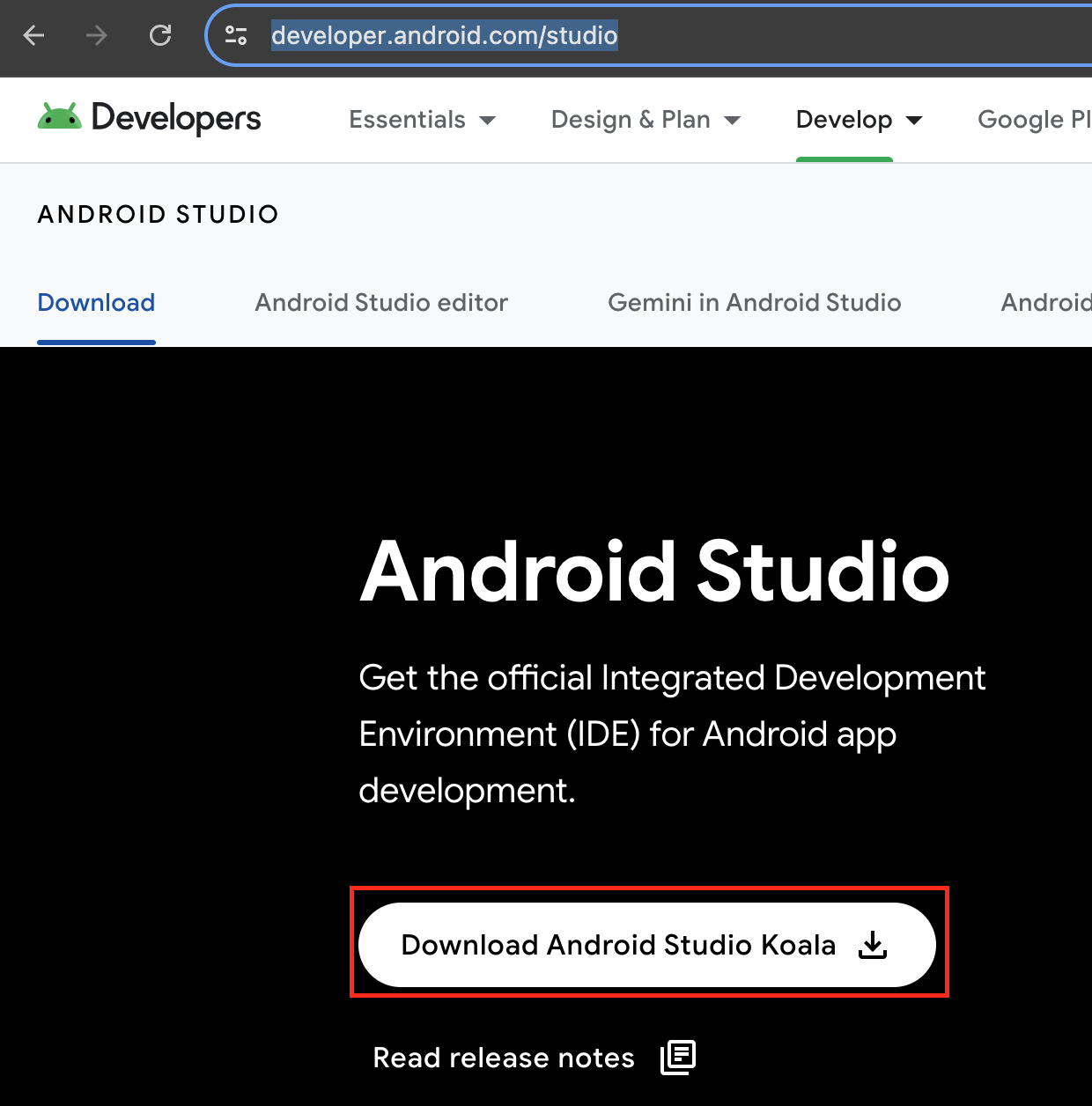Click the ANDROID STUDIO section heading
Image resolution: width=1092 pixels, height=1106 pixels.
point(159,214)
